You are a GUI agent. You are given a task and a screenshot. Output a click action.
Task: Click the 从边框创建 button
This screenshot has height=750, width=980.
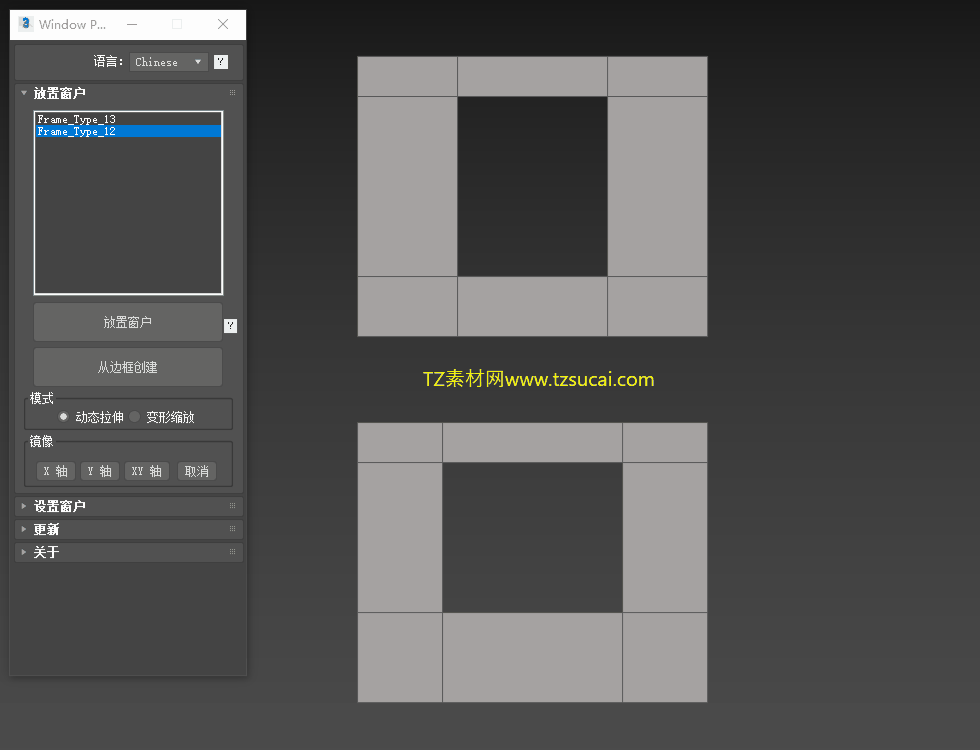point(128,368)
